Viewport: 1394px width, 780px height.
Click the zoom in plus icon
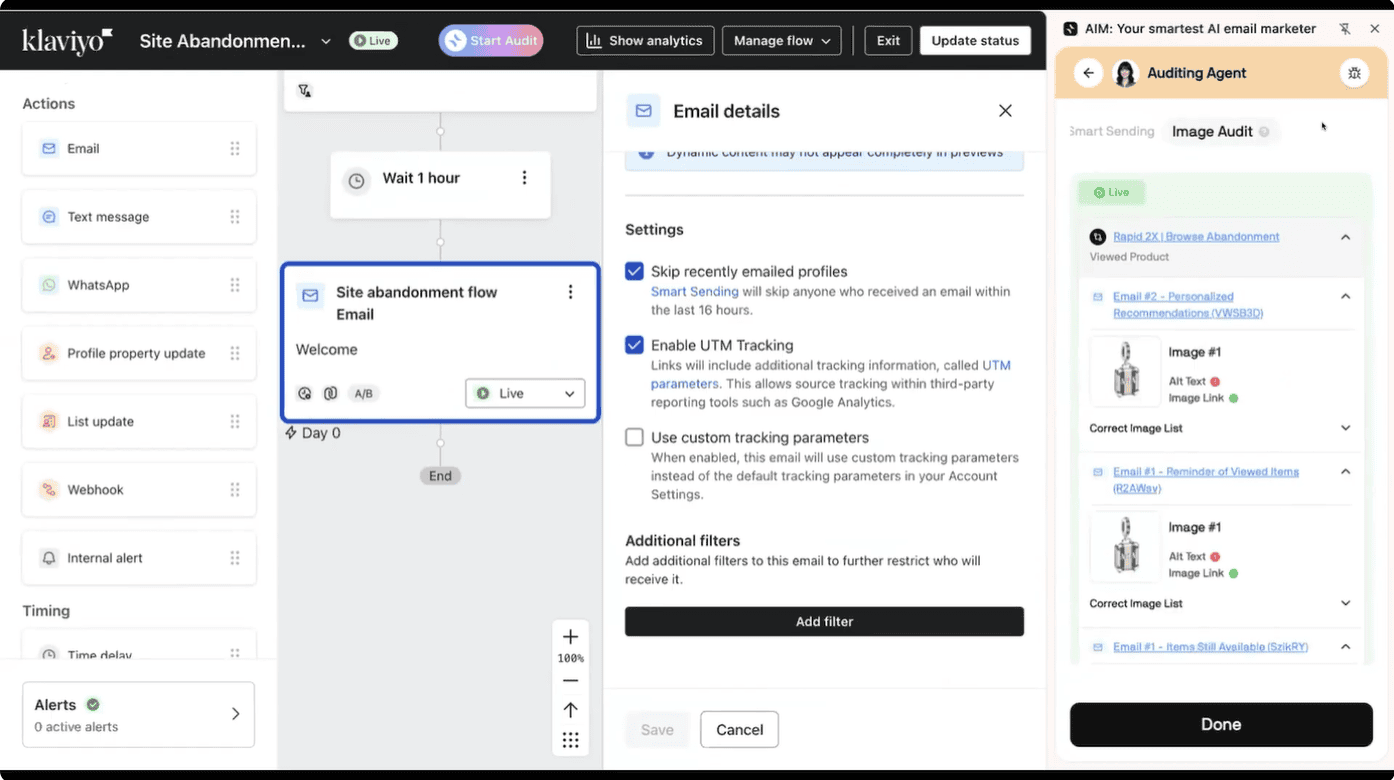570,637
